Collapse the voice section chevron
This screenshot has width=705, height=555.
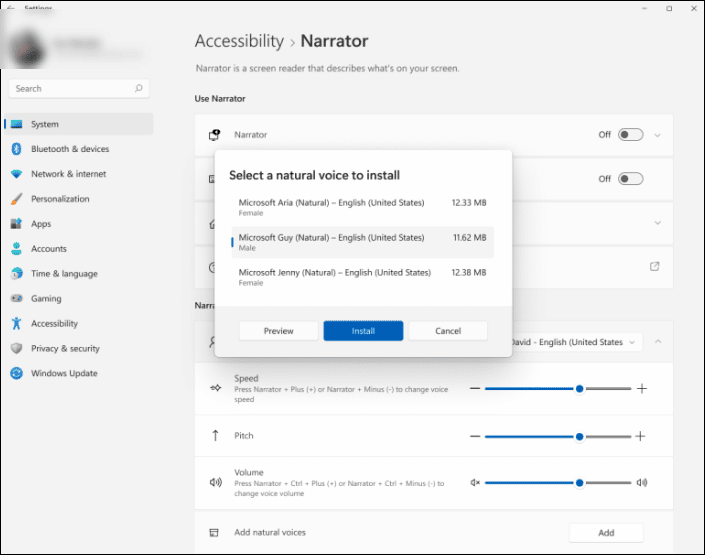tap(658, 342)
